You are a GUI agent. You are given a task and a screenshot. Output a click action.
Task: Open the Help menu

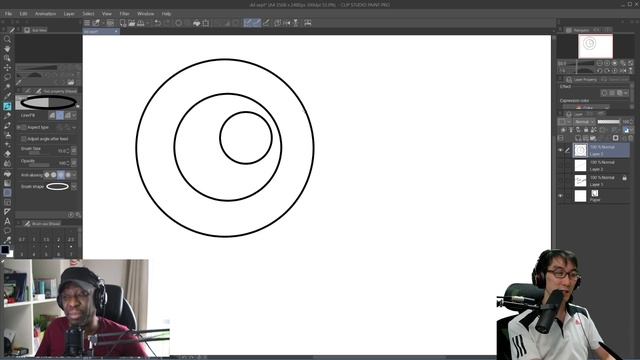coord(166,13)
